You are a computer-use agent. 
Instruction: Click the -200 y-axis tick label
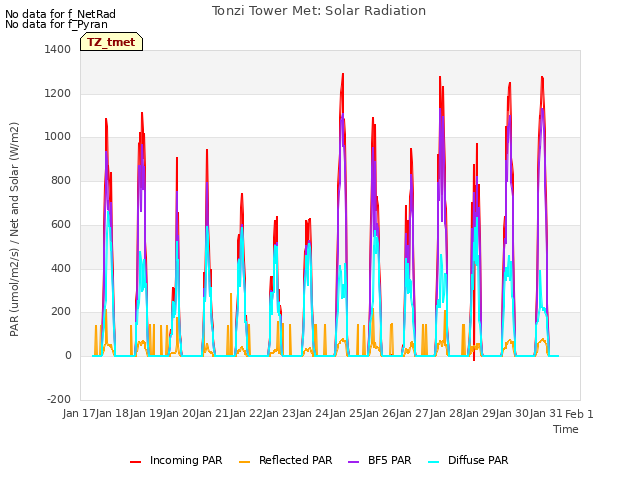pyautogui.click(x=59, y=399)
